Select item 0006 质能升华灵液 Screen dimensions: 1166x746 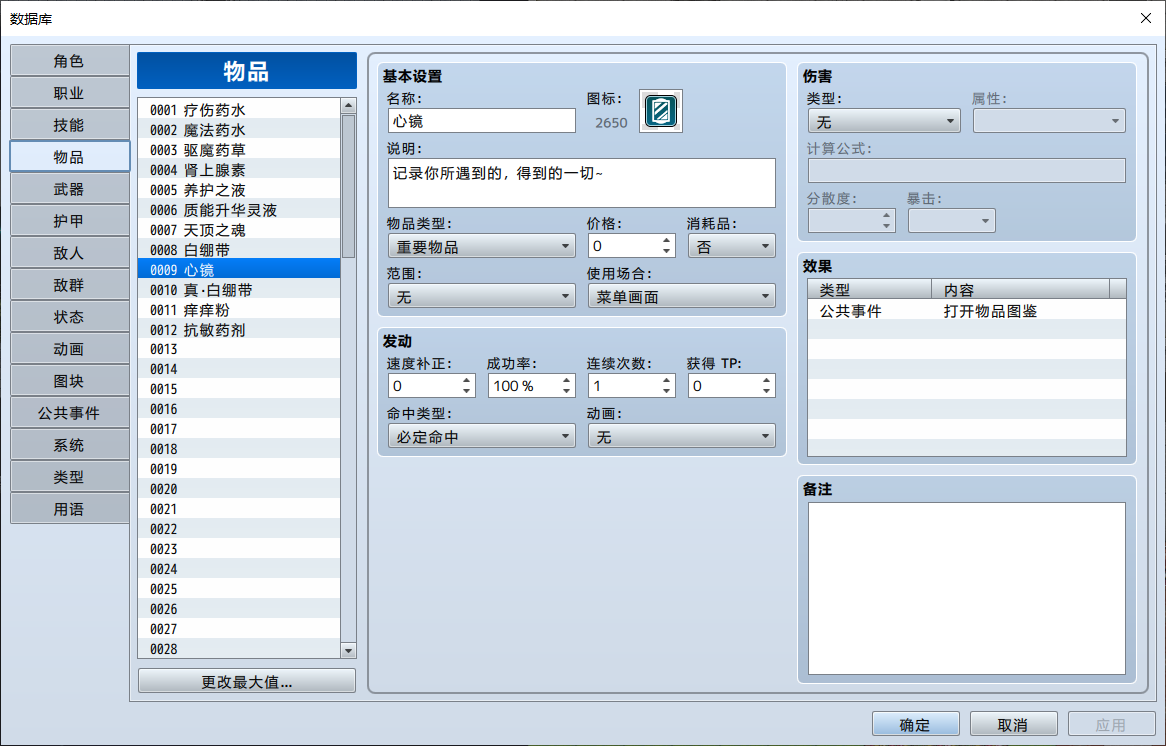239,210
